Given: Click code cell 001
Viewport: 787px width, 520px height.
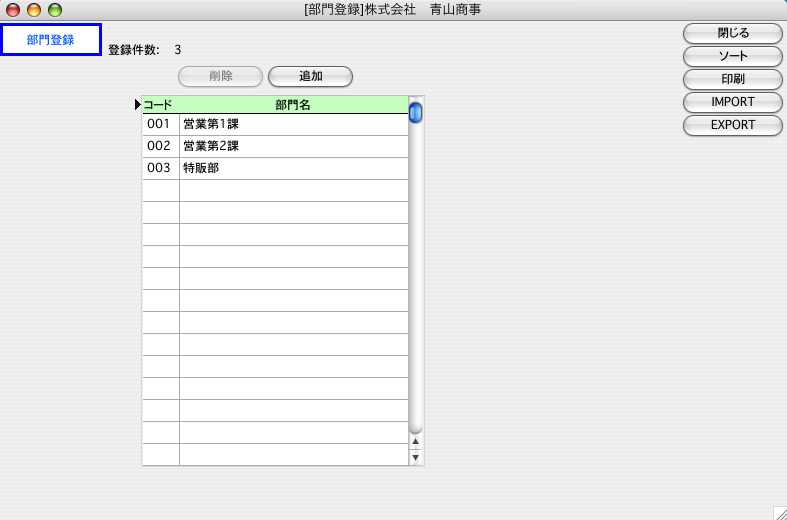Looking at the screenshot, I should pos(160,125).
